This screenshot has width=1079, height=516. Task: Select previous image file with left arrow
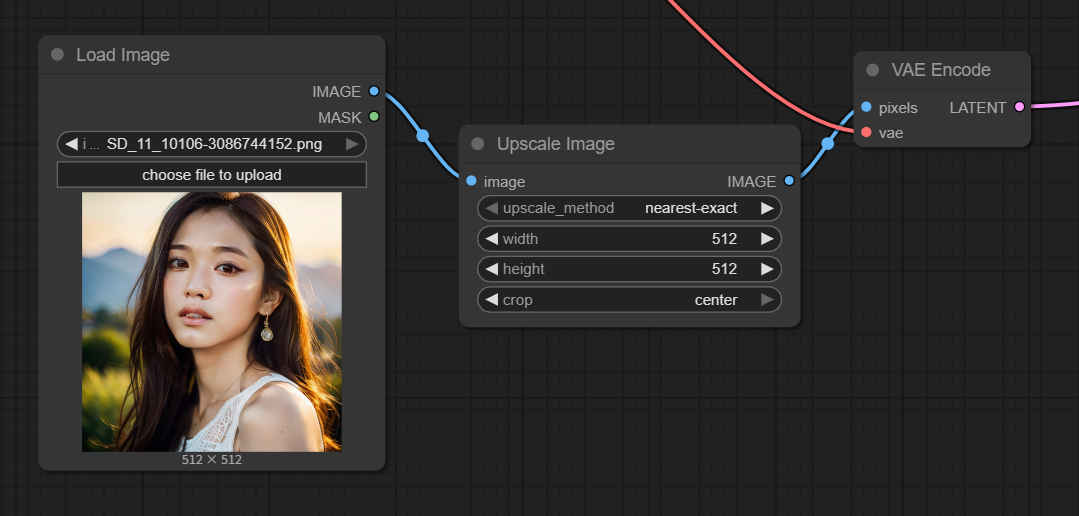click(71, 144)
